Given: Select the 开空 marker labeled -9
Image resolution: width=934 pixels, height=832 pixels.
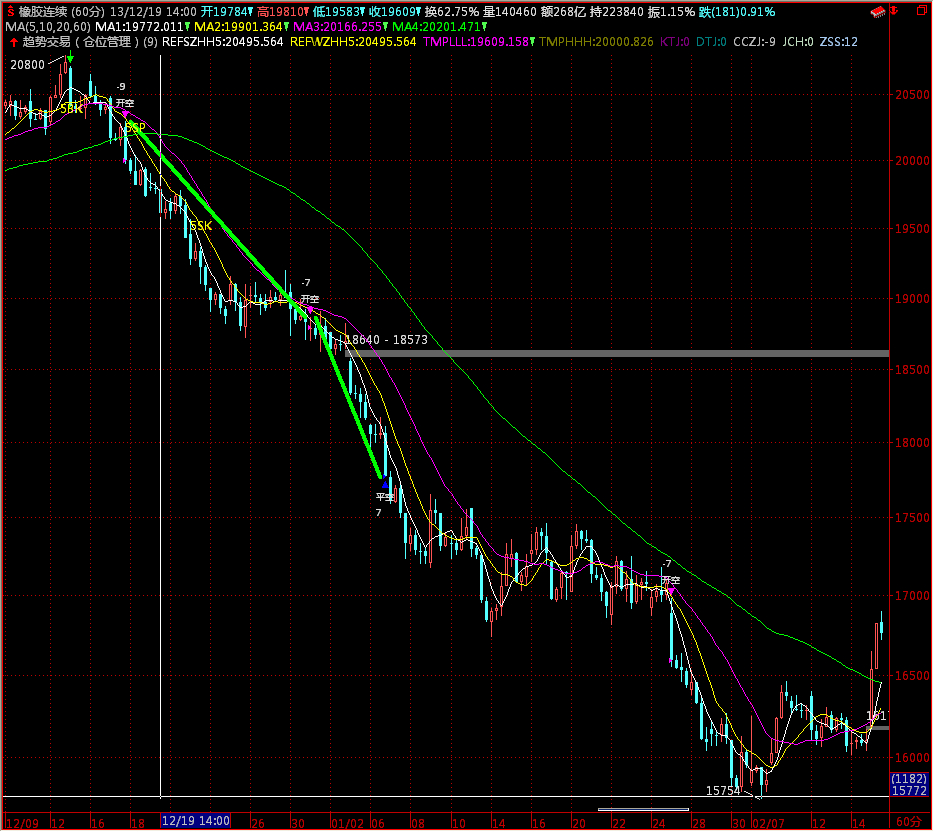Looking at the screenshot, I should (x=124, y=104).
